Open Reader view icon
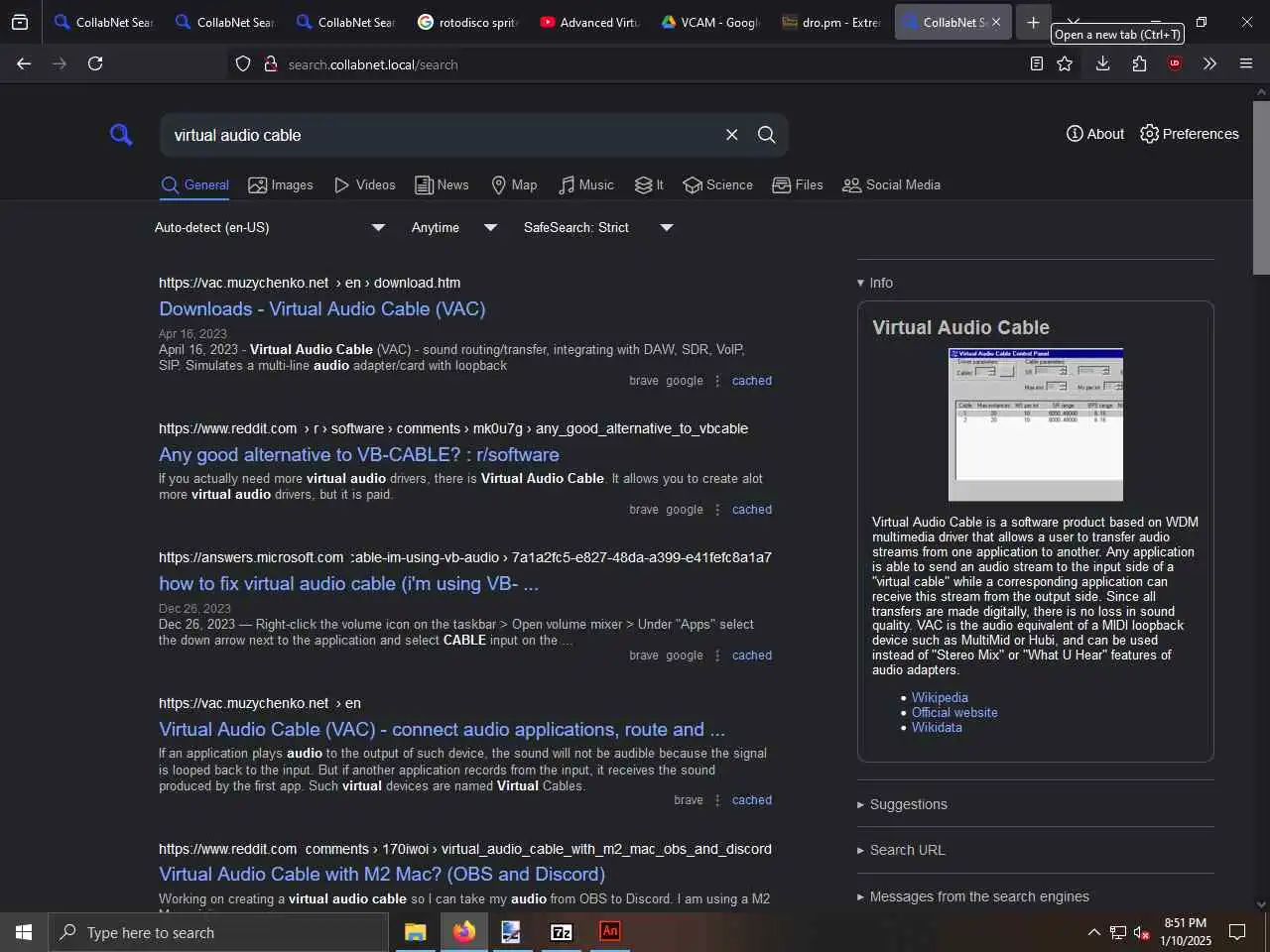 1036,63
